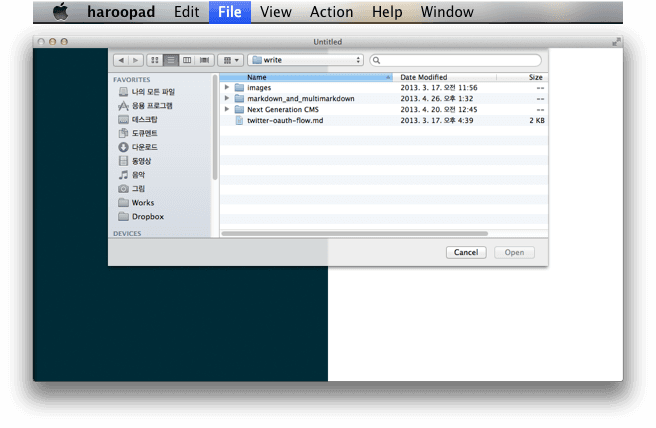
Task: Open the Works folder in sidebar
Action: [142, 202]
